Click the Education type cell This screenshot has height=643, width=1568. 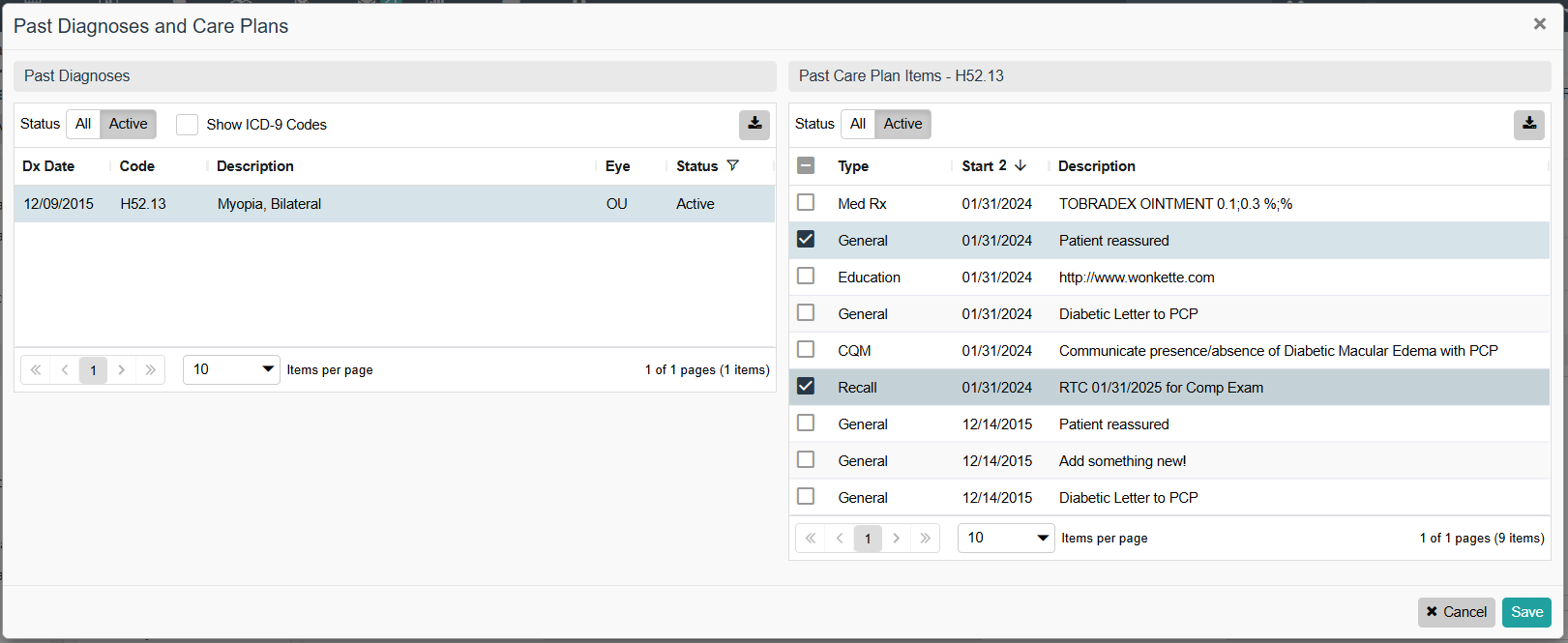tap(869, 278)
